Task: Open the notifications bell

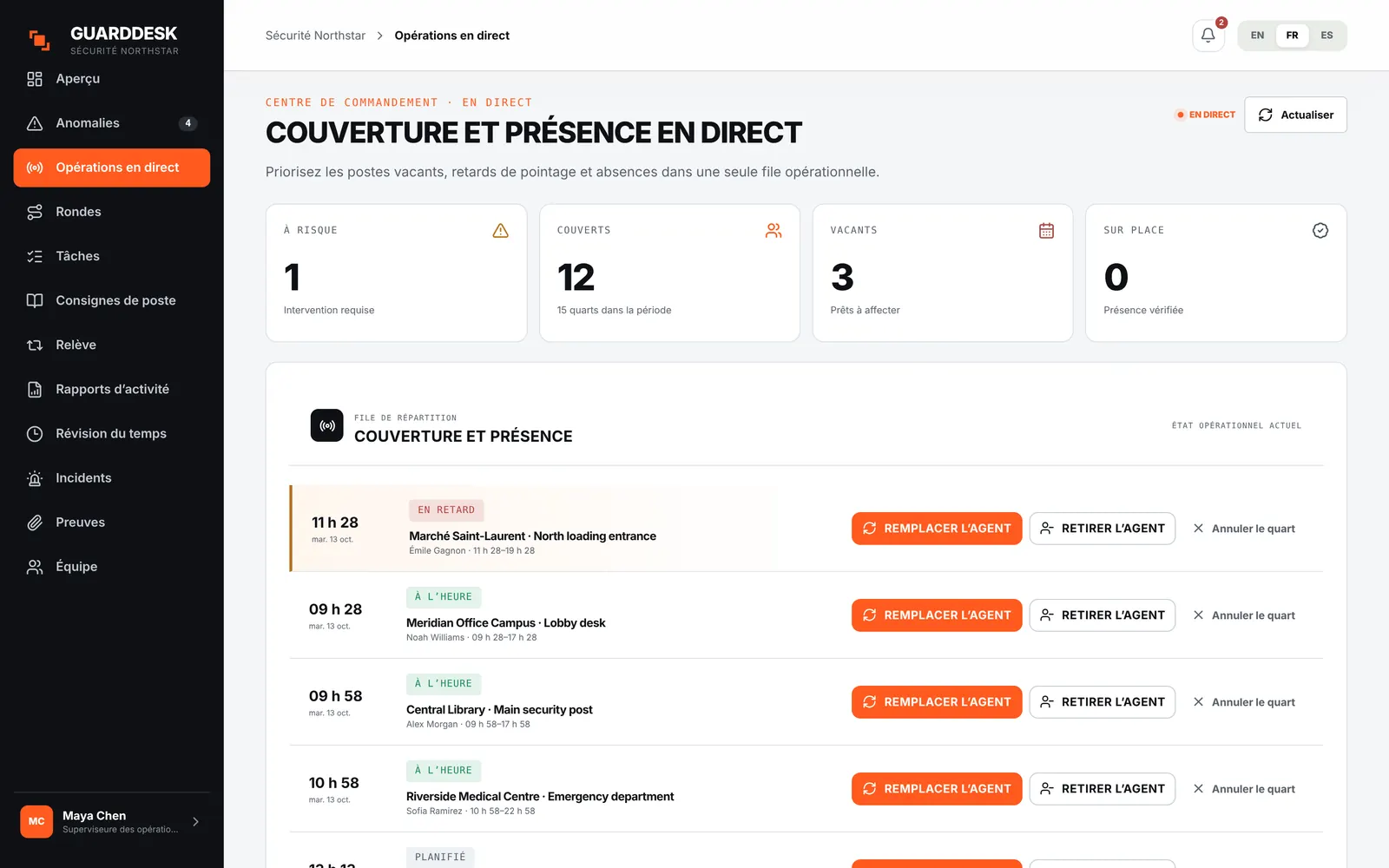Action: [1208, 36]
